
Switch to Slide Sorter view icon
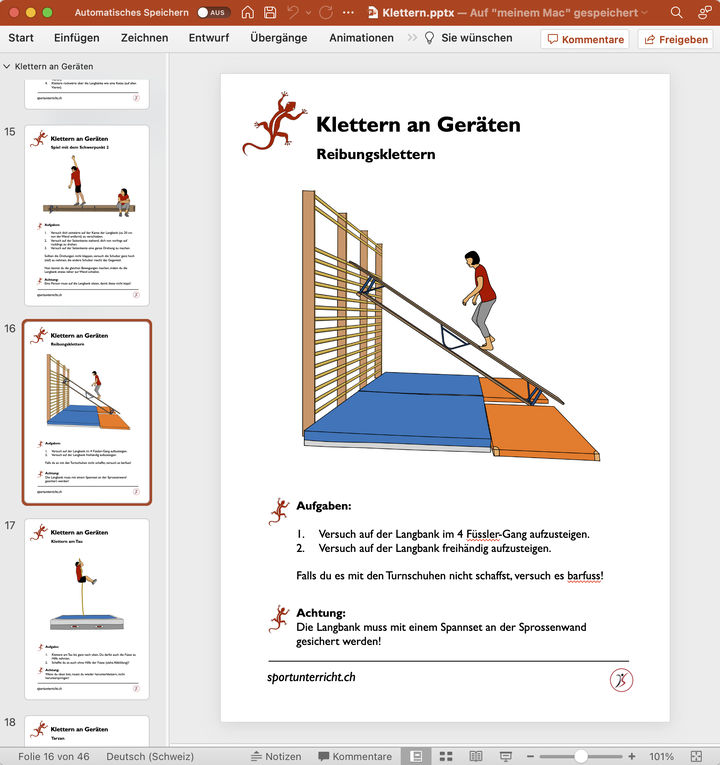(446, 757)
